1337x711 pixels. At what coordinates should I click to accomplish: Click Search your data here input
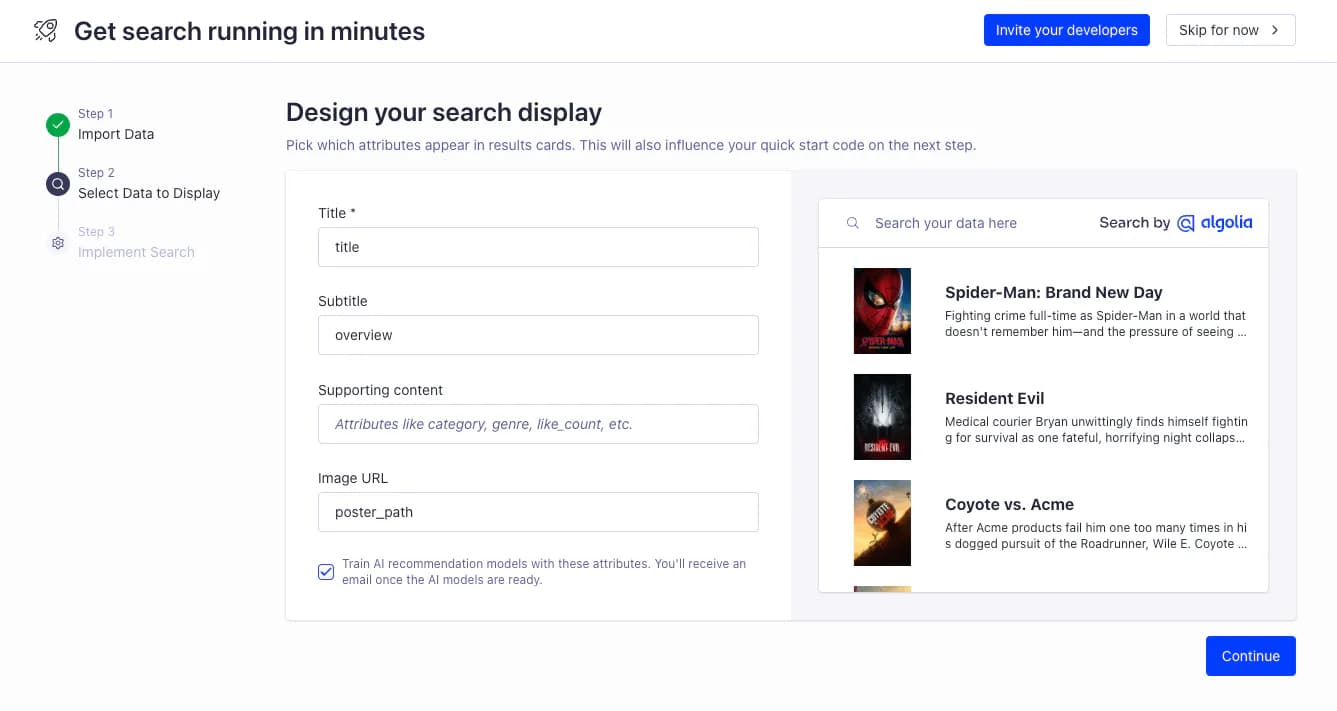[946, 223]
